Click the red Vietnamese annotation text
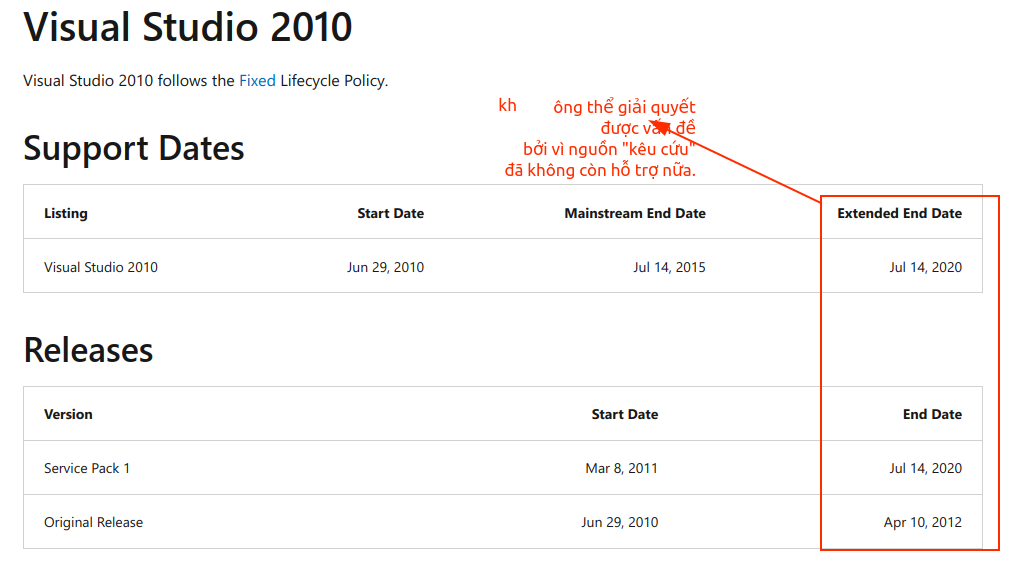The image size is (1022, 568). click(598, 138)
